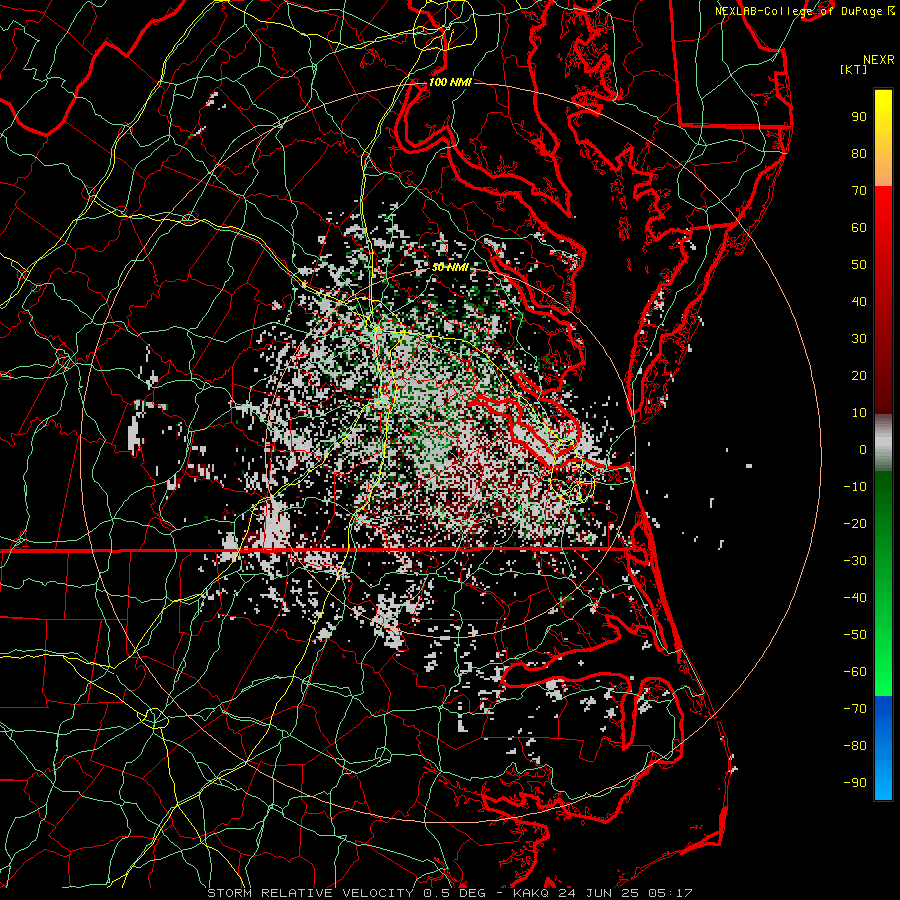Image resolution: width=900 pixels, height=900 pixels.
Task: Click the 30 value on velocity scale
Action: pos(859,339)
